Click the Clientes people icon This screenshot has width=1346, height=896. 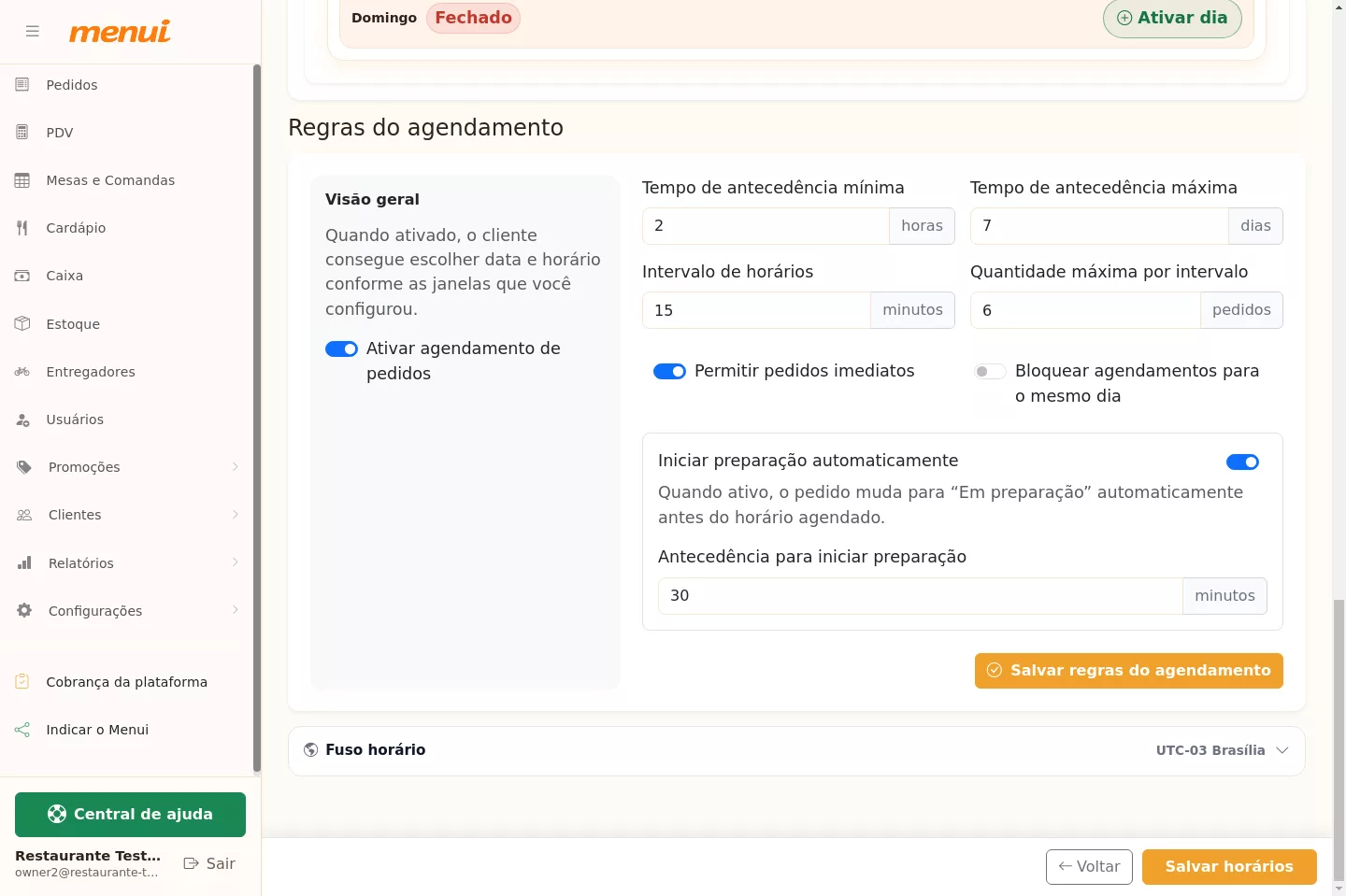24,515
